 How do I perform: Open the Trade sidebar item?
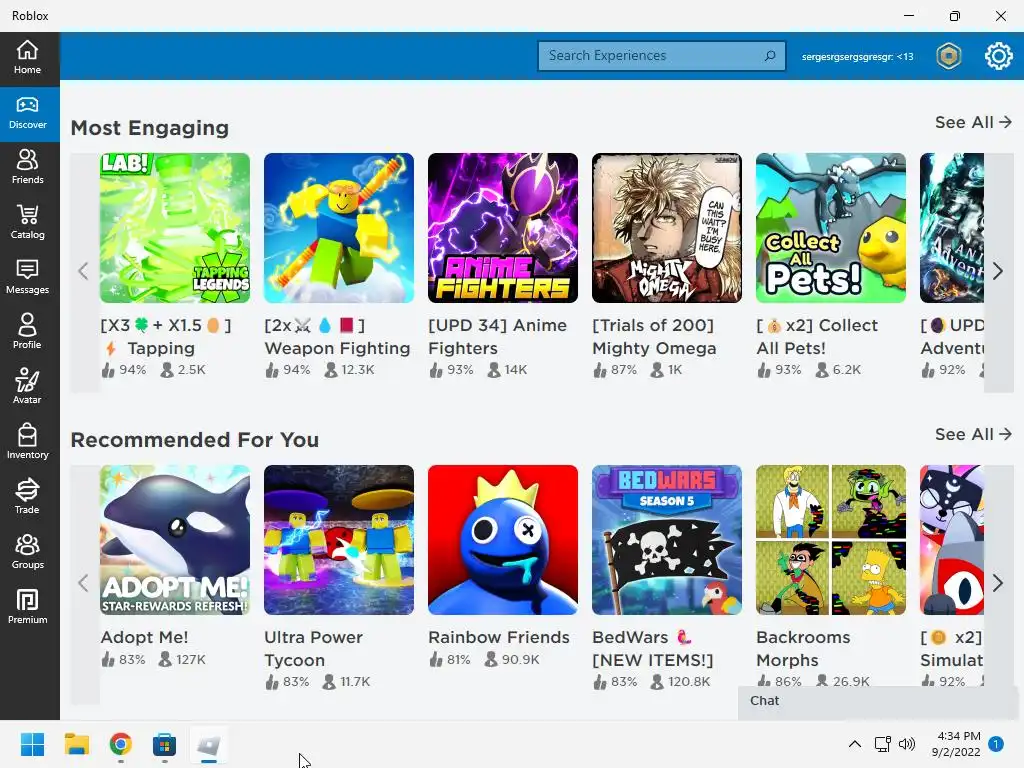pyautogui.click(x=27, y=497)
